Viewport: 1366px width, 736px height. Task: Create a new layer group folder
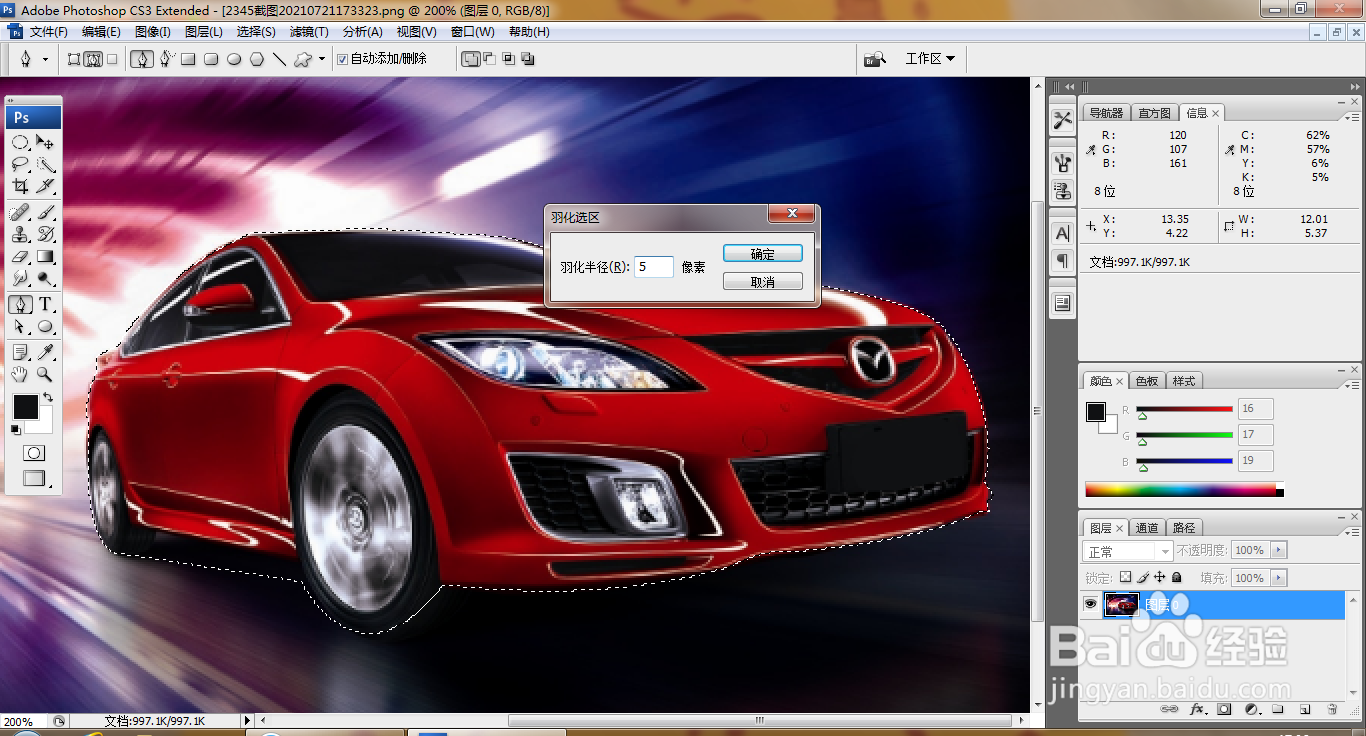coord(1277,709)
